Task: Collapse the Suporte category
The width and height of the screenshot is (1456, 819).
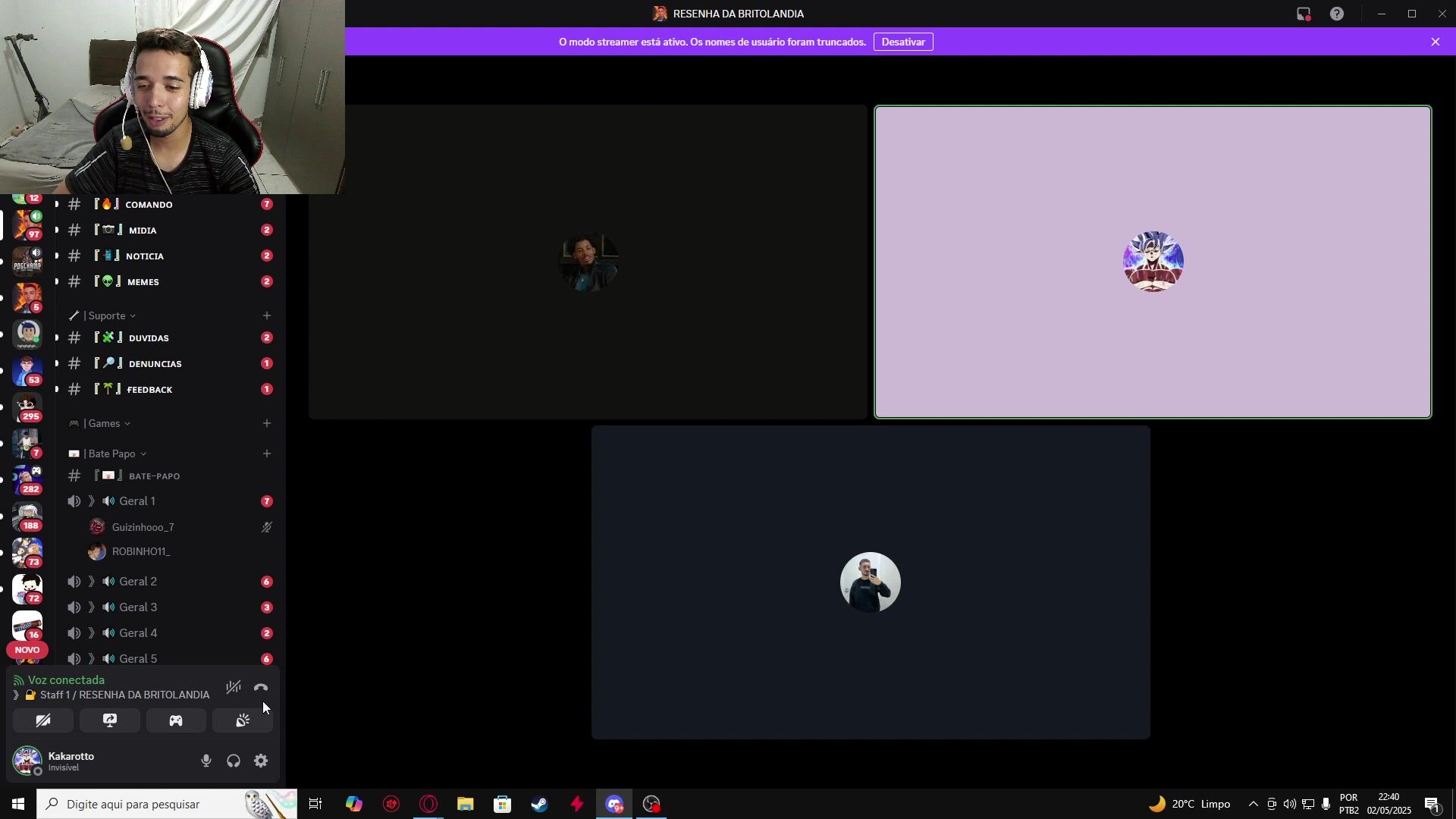Action: coord(102,315)
